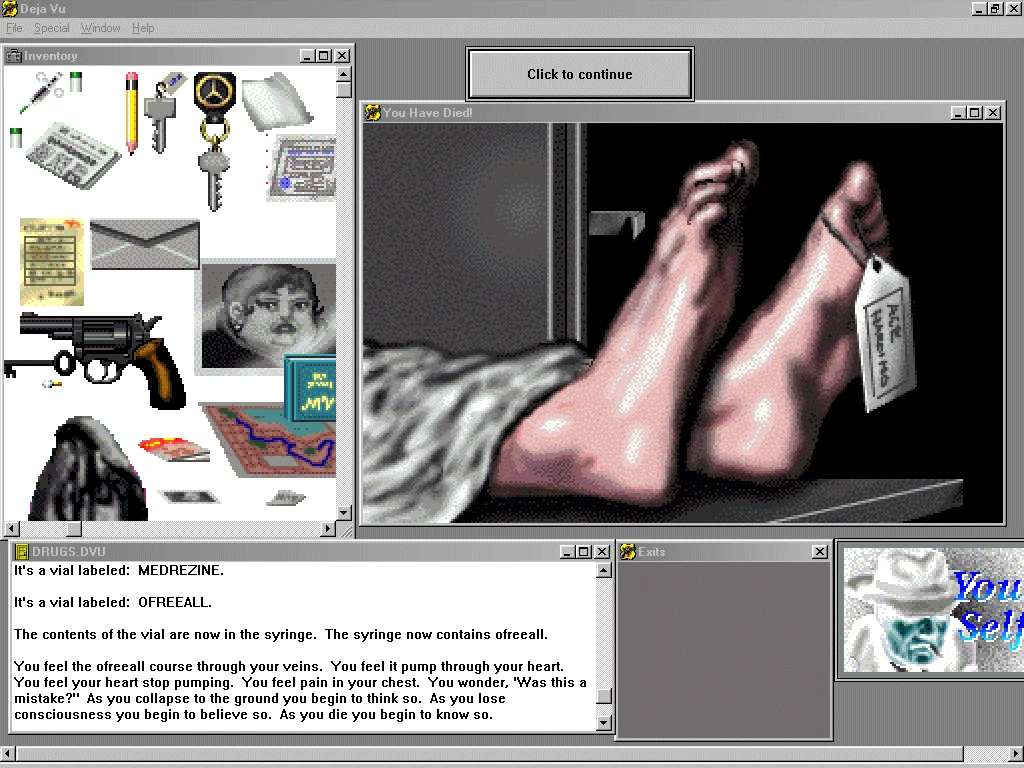Select the teal notebook in inventory
The height and width of the screenshot is (768, 1024).
click(x=311, y=388)
